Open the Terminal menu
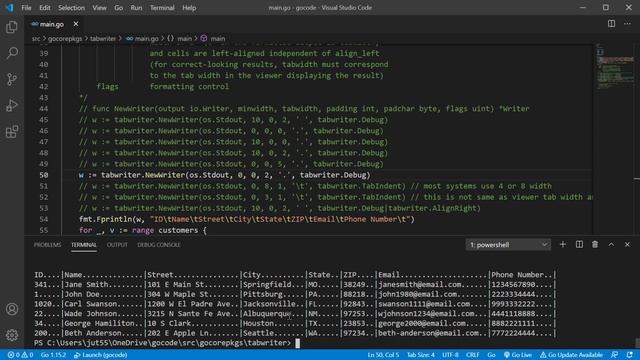Viewport: 640px width, 360px height. pyautogui.click(x=162, y=8)
